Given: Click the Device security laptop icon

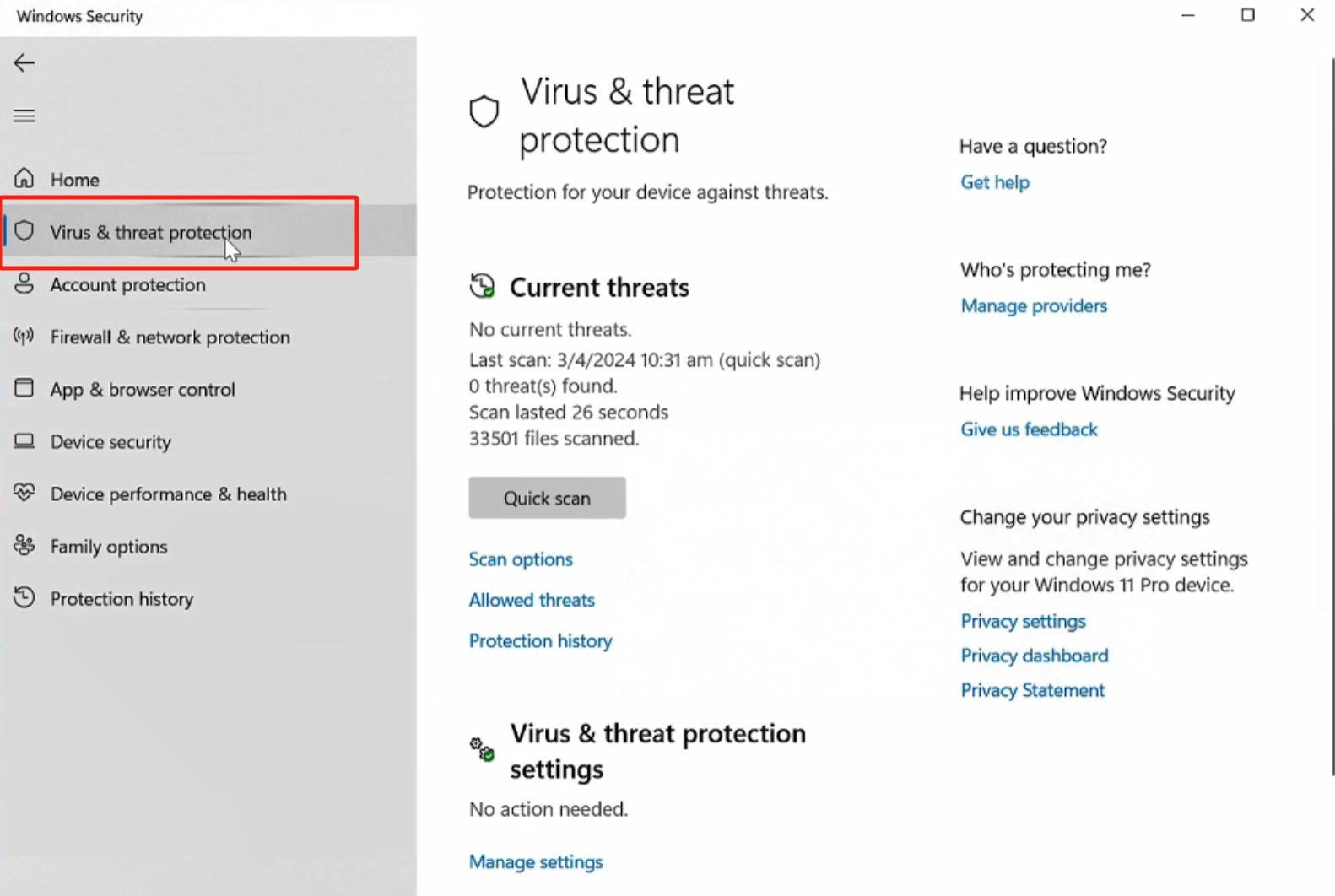Looking at the screenshot, I should 24,441.
